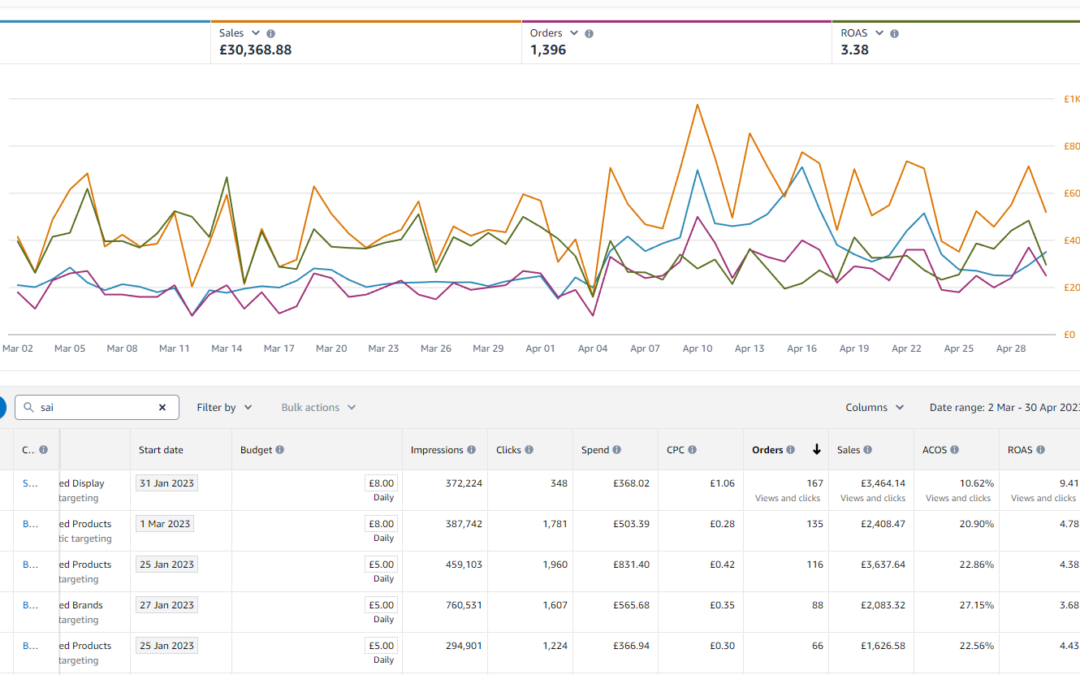Click the sort arrow on Orders column
This screenshot has height=675, width=1080.
pyautogui.click(x=816, y=450)
